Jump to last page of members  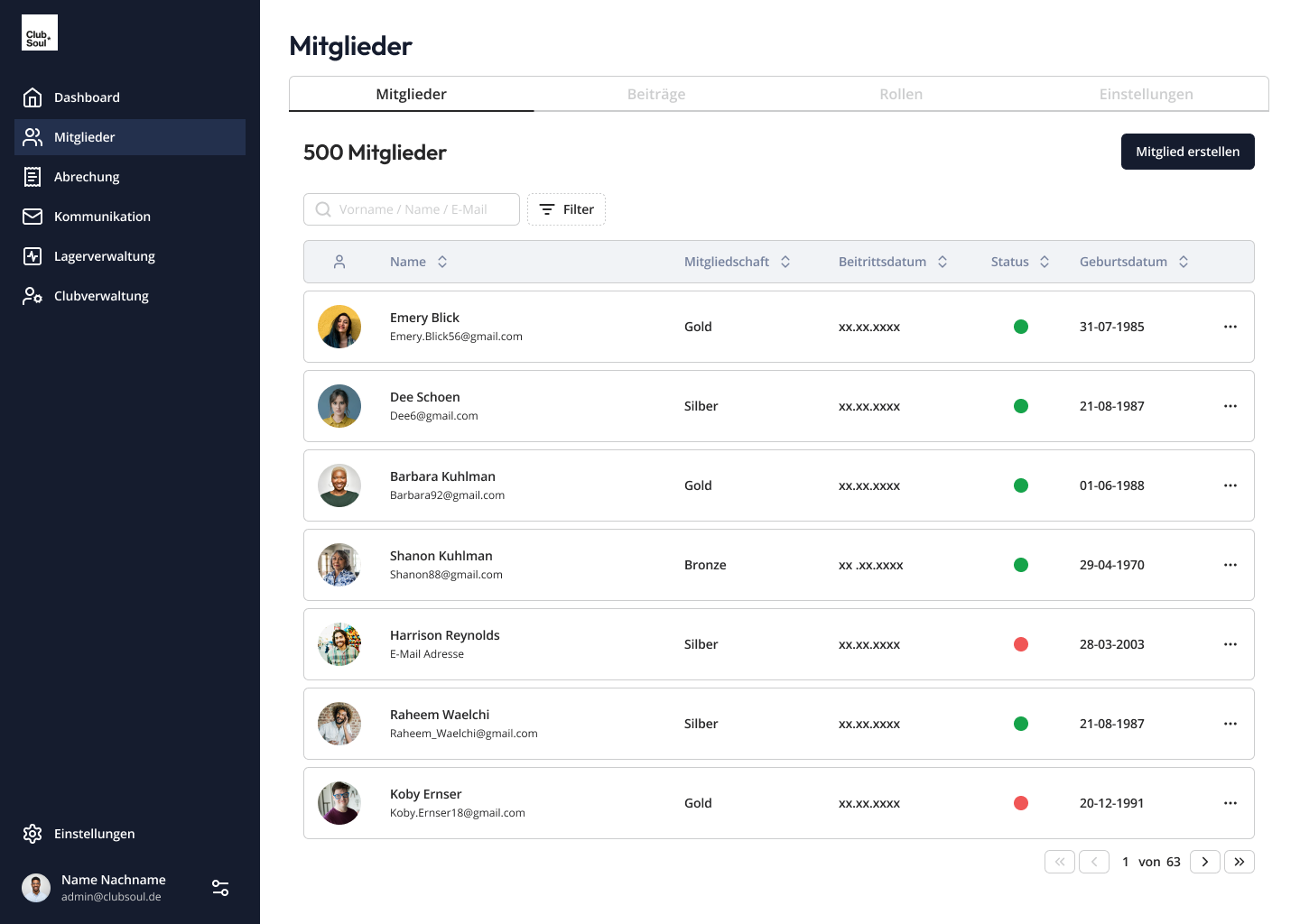[x=1239, y=862]
